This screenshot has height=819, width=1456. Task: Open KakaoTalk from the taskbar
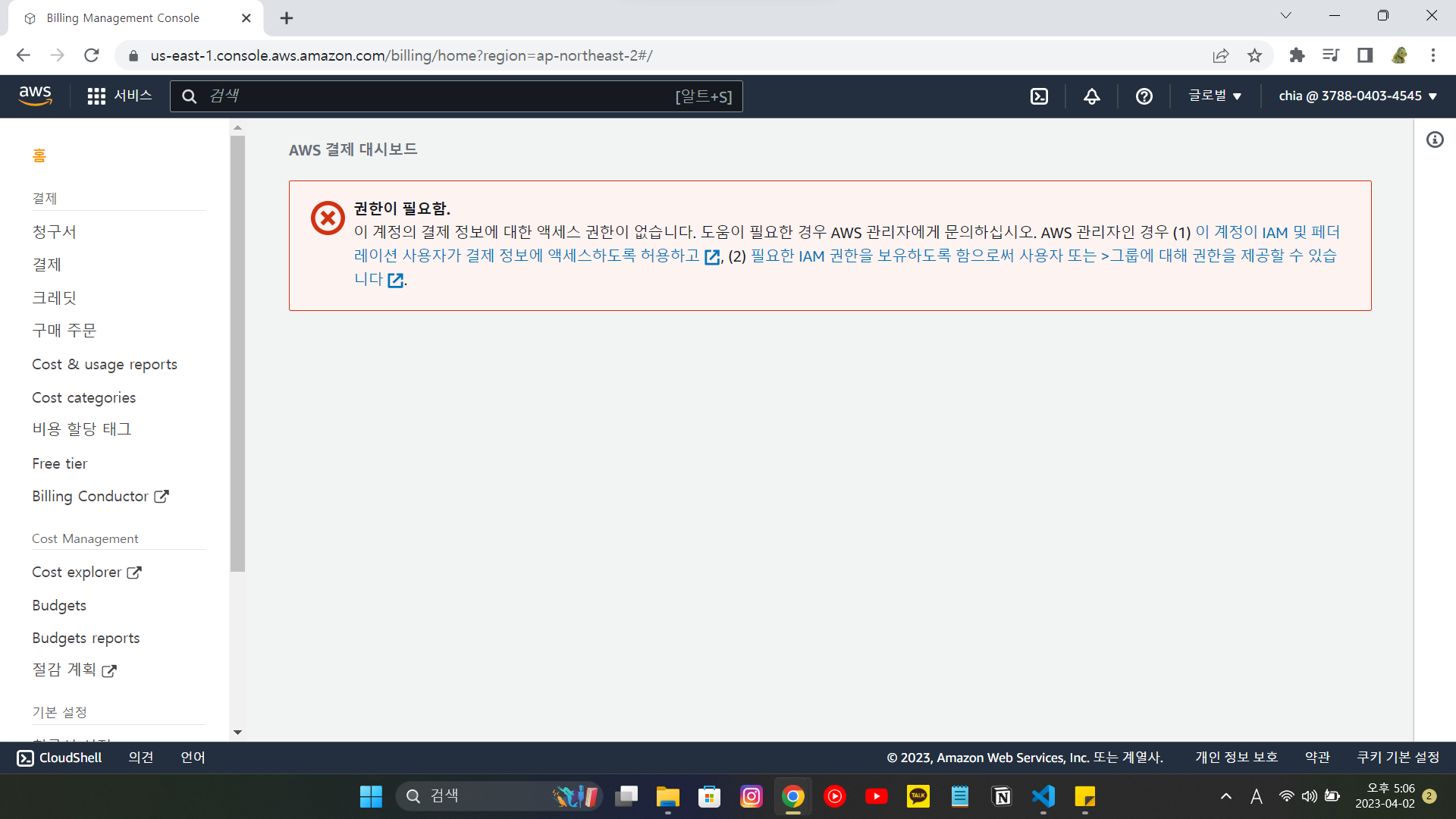[918, 796]
